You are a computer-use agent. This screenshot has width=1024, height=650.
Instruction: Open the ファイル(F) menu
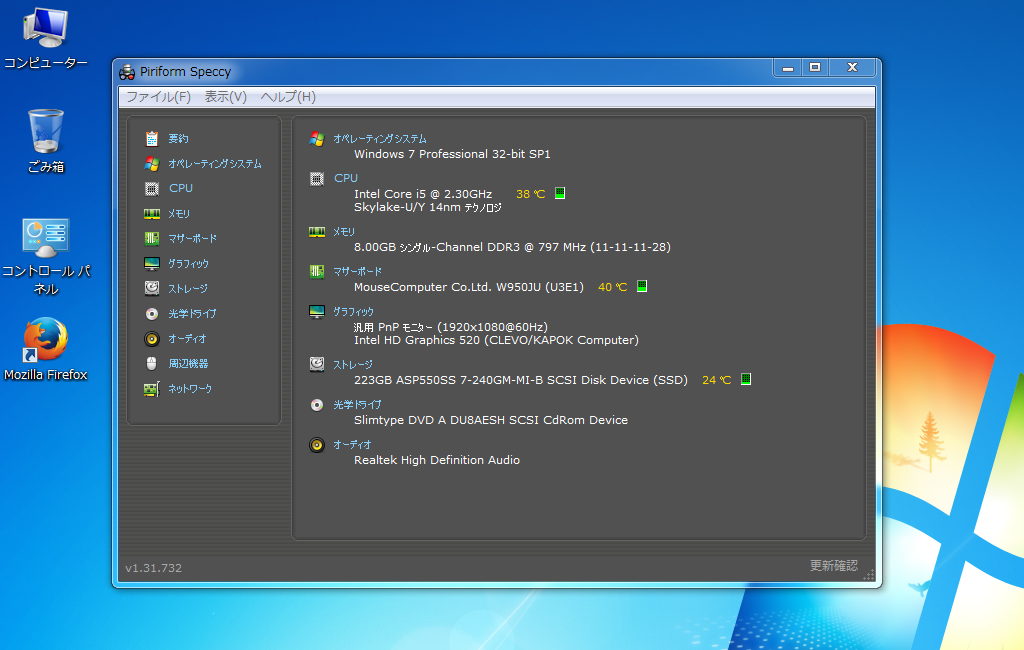pyautogui.click(x=158, y=97)
